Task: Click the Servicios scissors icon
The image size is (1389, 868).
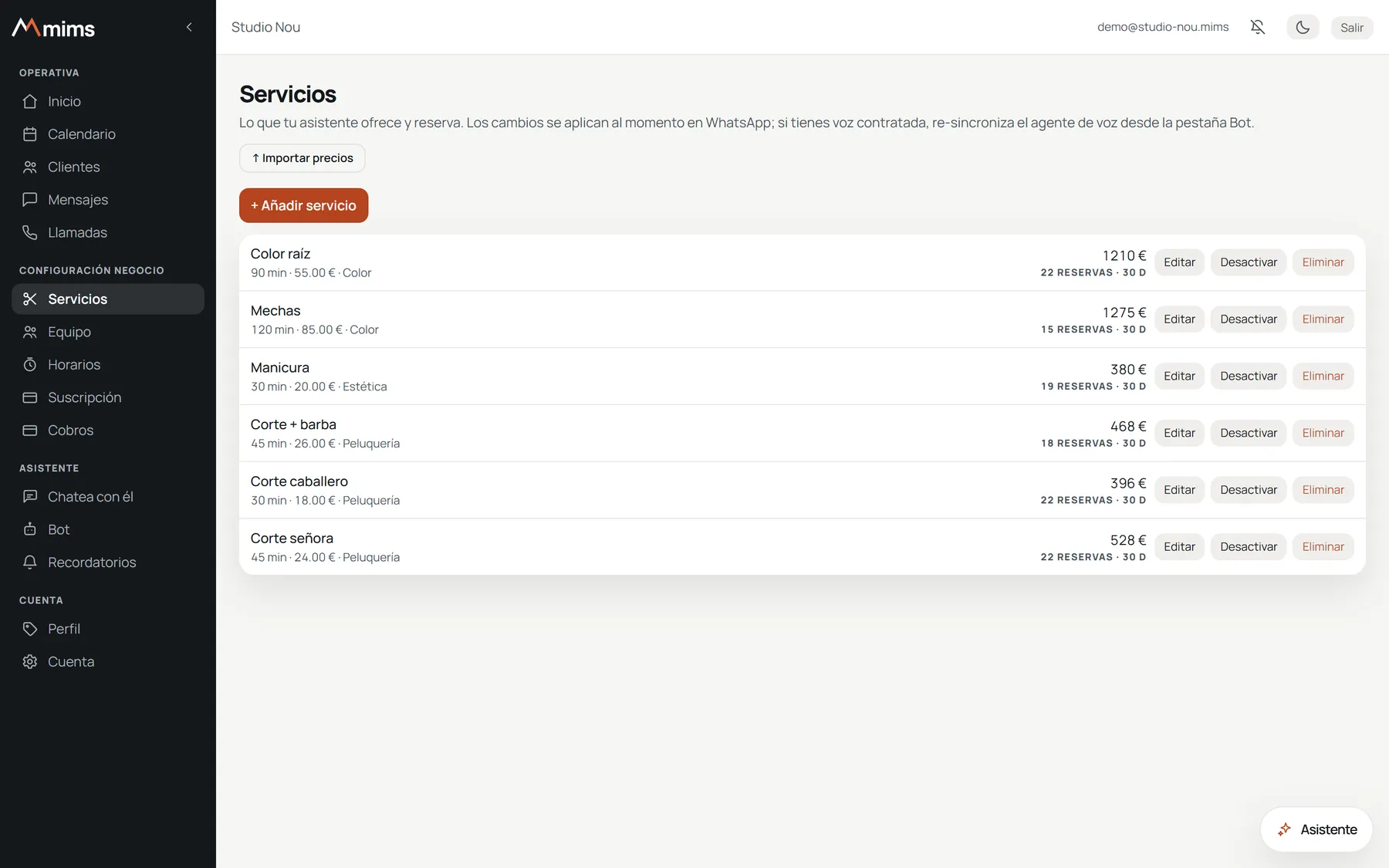Action: point(30,299)
